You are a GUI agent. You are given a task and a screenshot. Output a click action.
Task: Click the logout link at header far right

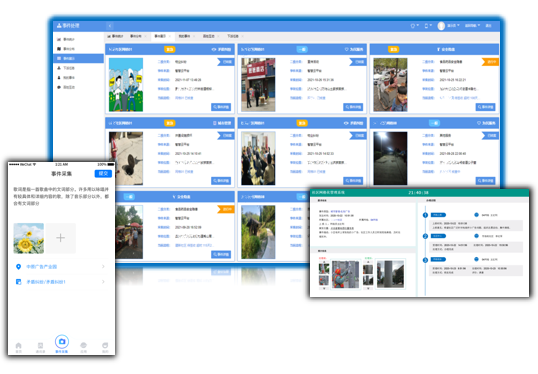[x=489, y=26]
